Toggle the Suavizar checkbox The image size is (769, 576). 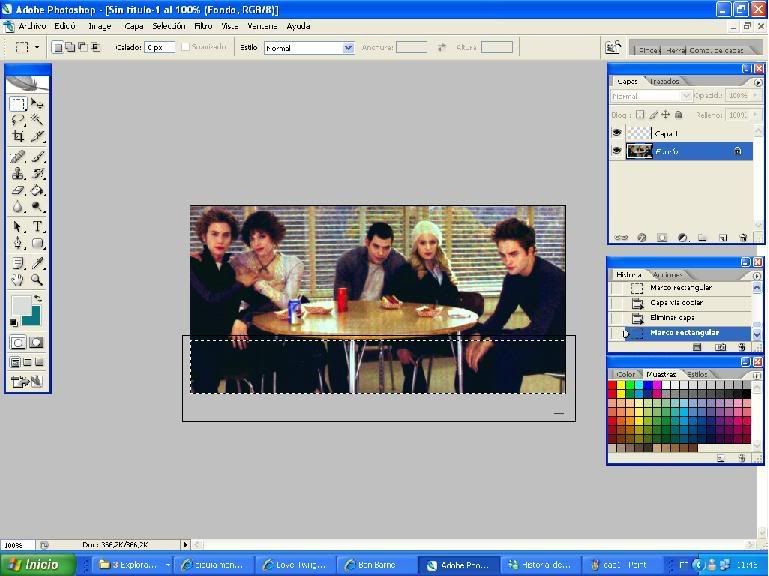point(185,47)
